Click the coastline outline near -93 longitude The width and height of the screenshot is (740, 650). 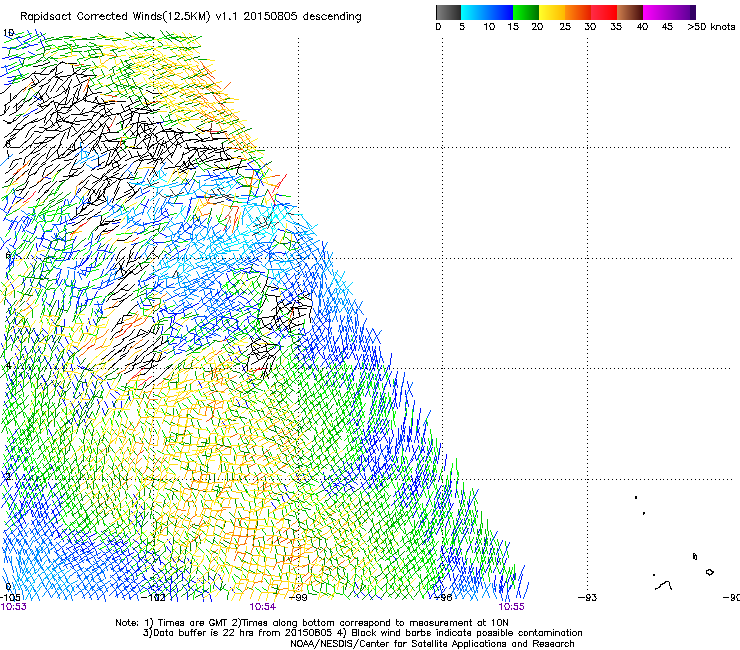tap(664, 585)
